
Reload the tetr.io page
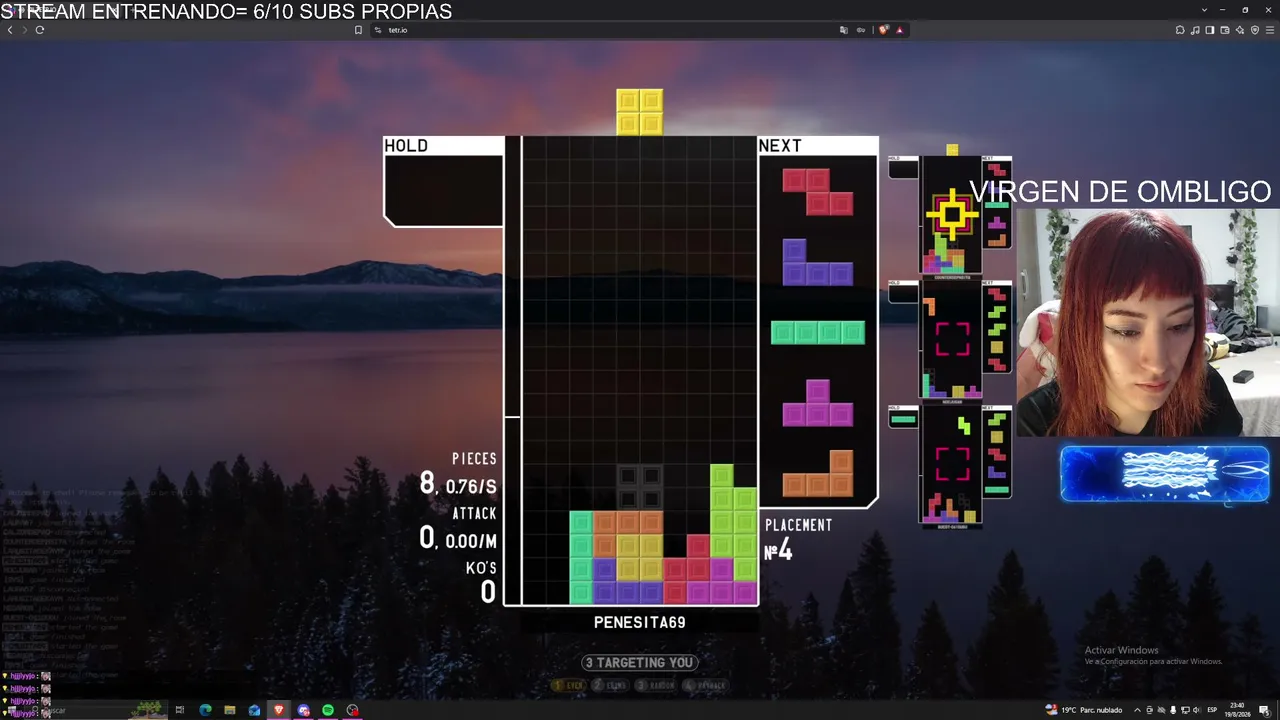click(x=40, y=30)
